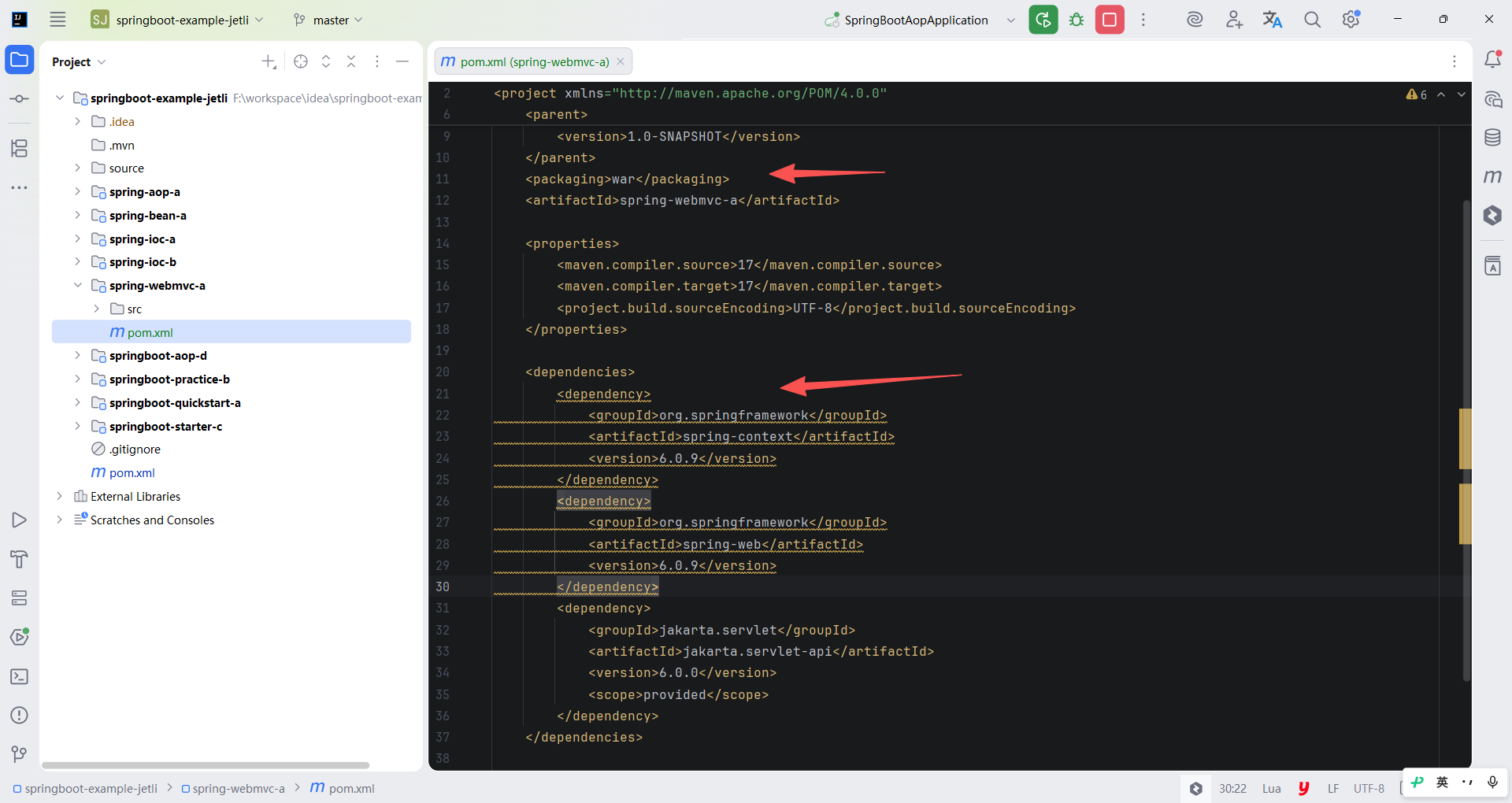
Task: Rerun SpringBootAopApplication
Action: pyautogui.click(x=1043, y=20)
